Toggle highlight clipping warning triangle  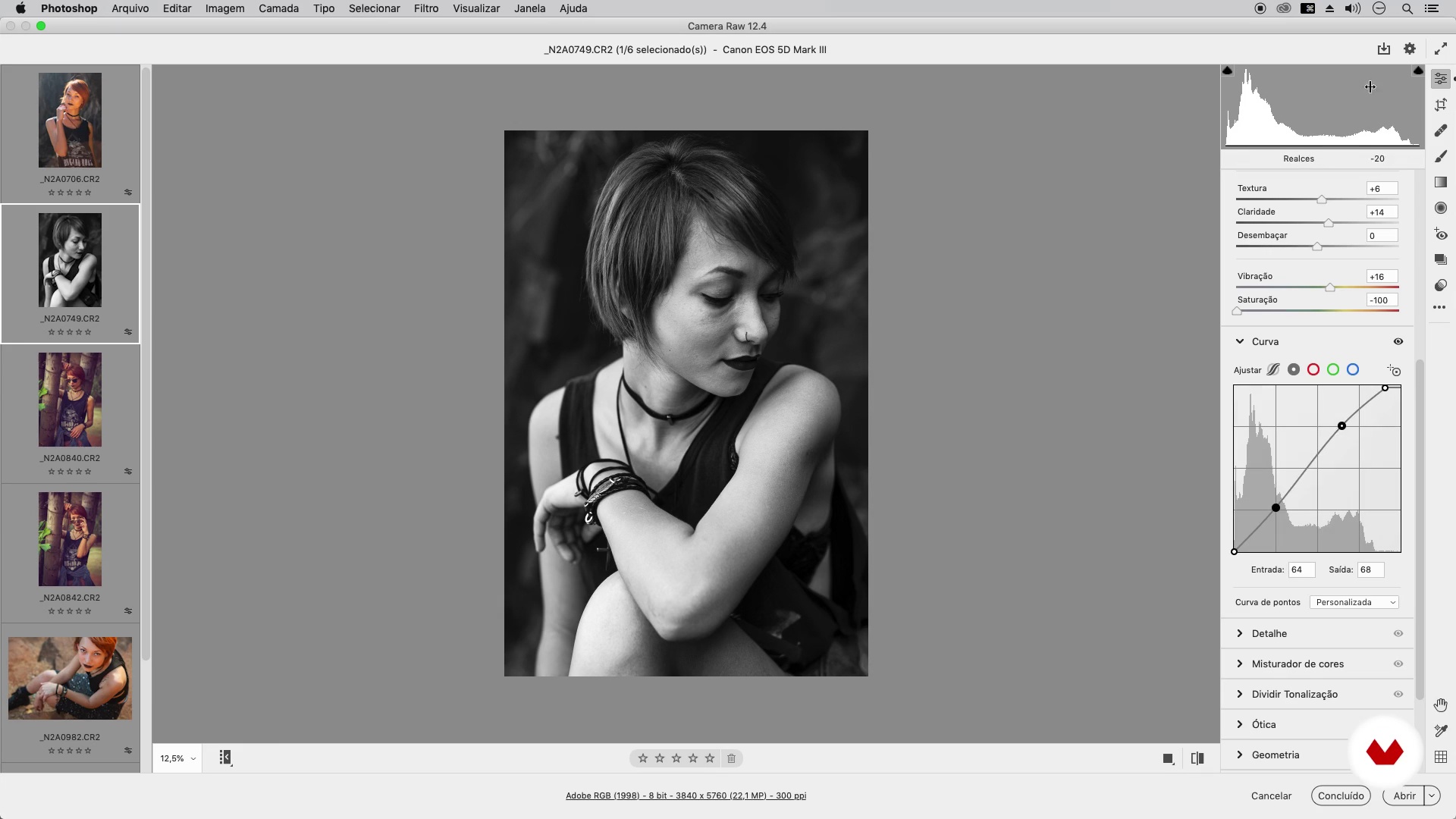coord(1418,71)
